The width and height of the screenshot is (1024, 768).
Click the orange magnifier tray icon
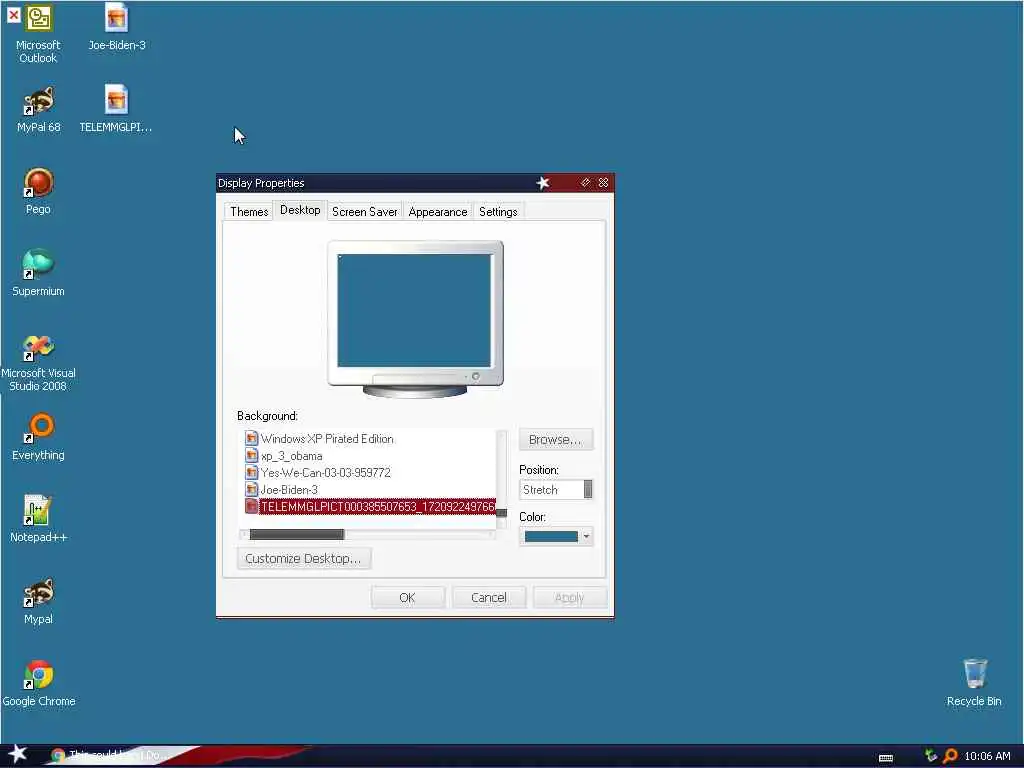[x=950, y=756]
